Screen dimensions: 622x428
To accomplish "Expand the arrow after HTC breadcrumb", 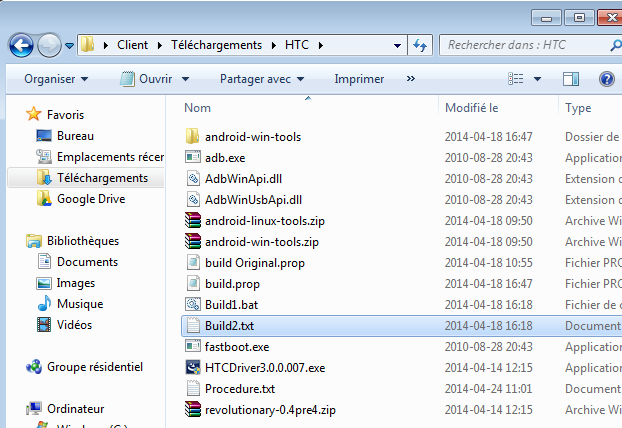I will pos(321,46).
